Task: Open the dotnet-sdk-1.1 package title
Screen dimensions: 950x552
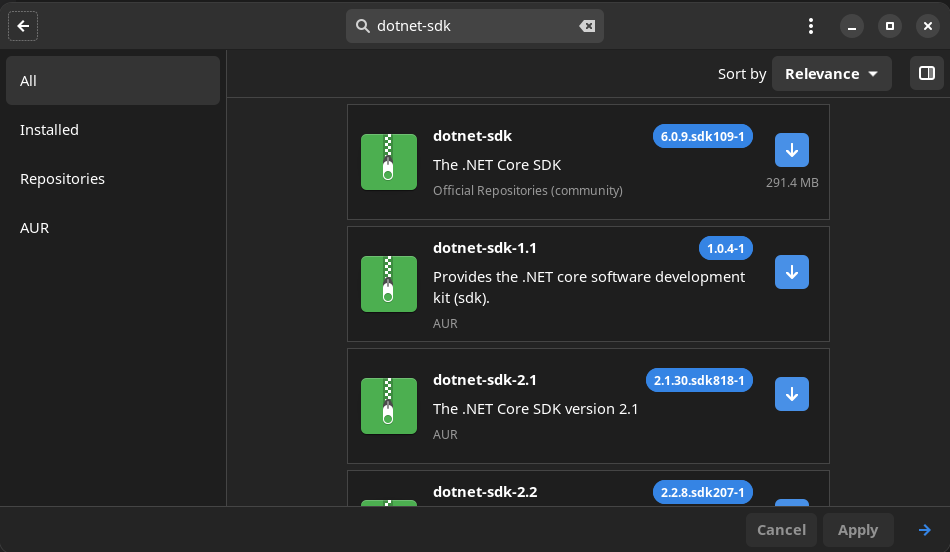Action: [x=484, y=248]
